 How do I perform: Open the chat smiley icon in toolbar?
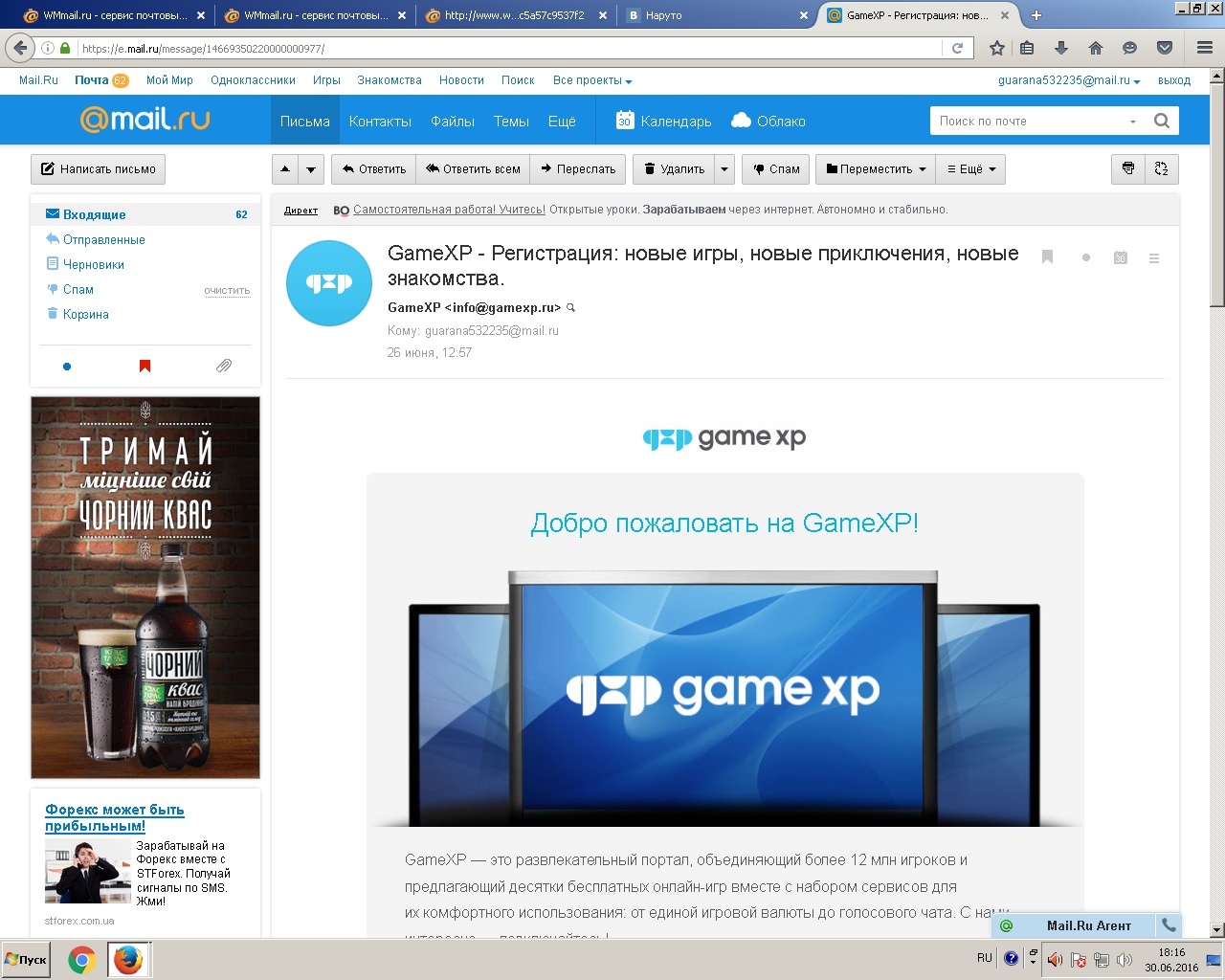pyautogui.click(x=1130, y=48)
